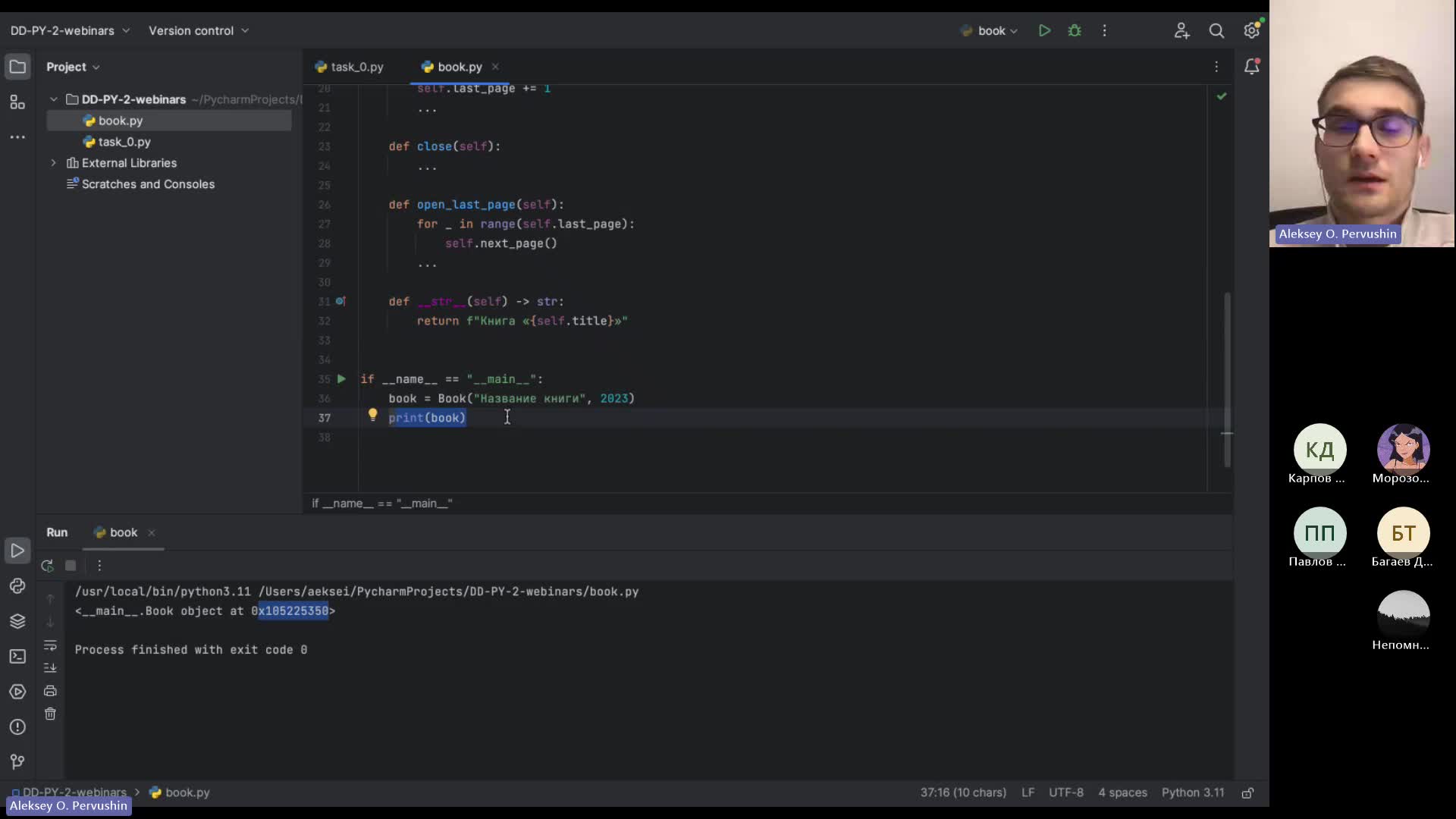Open Search Everywhere magnifier icon
The height and width of the screenshot is (819, 1456).
pyautogui.click(x=1216, y=30)
